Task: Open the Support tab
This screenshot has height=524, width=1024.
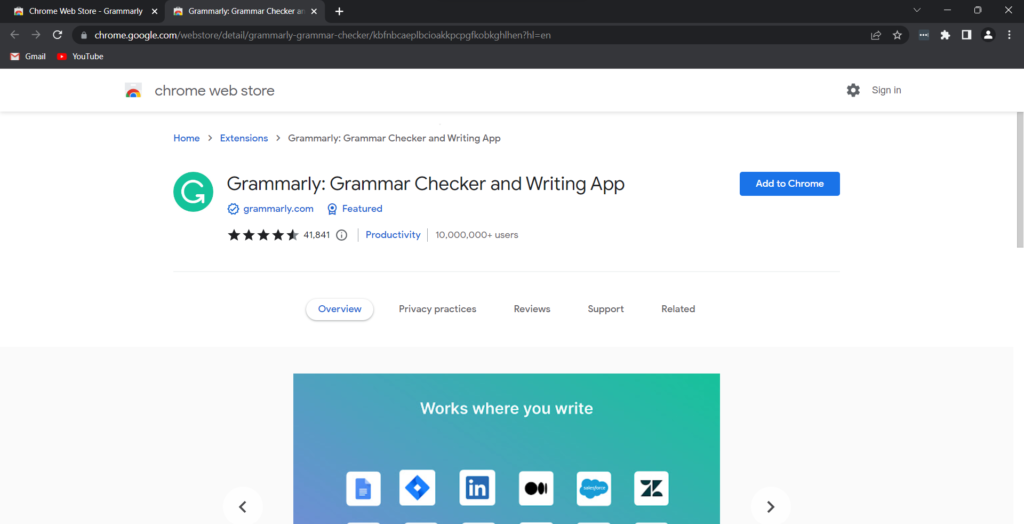Action: 605,309
